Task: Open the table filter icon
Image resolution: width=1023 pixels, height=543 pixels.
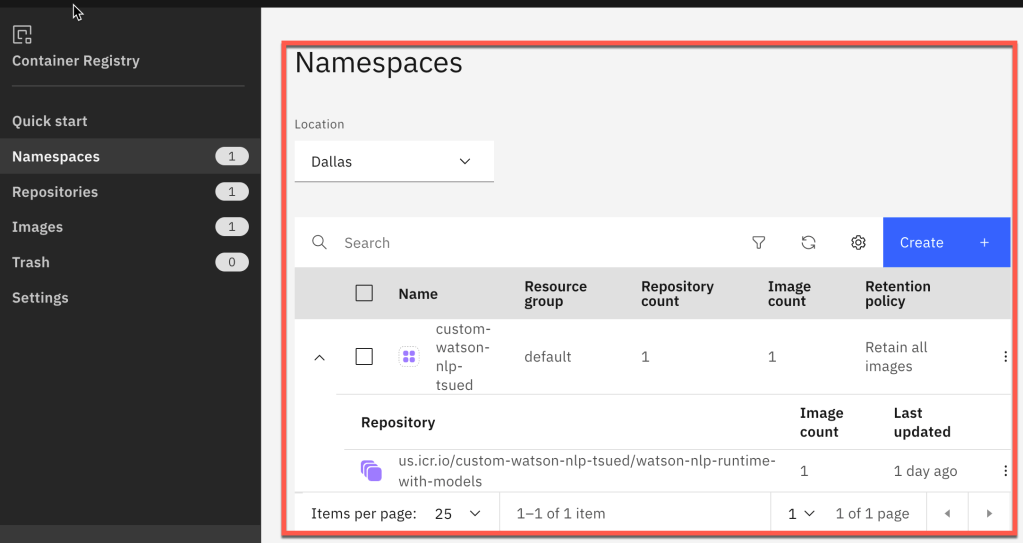Action: [x=758, y=242]
